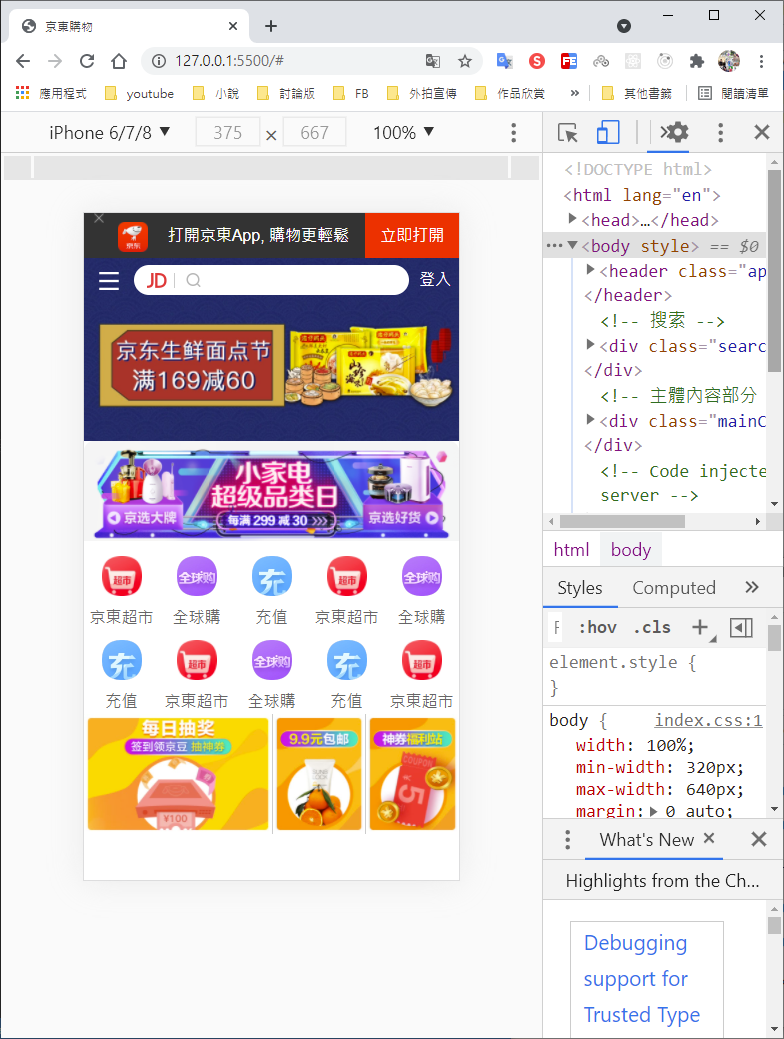Expand the header element node
Screen dimensions: 784x1039
pos(590,269)
